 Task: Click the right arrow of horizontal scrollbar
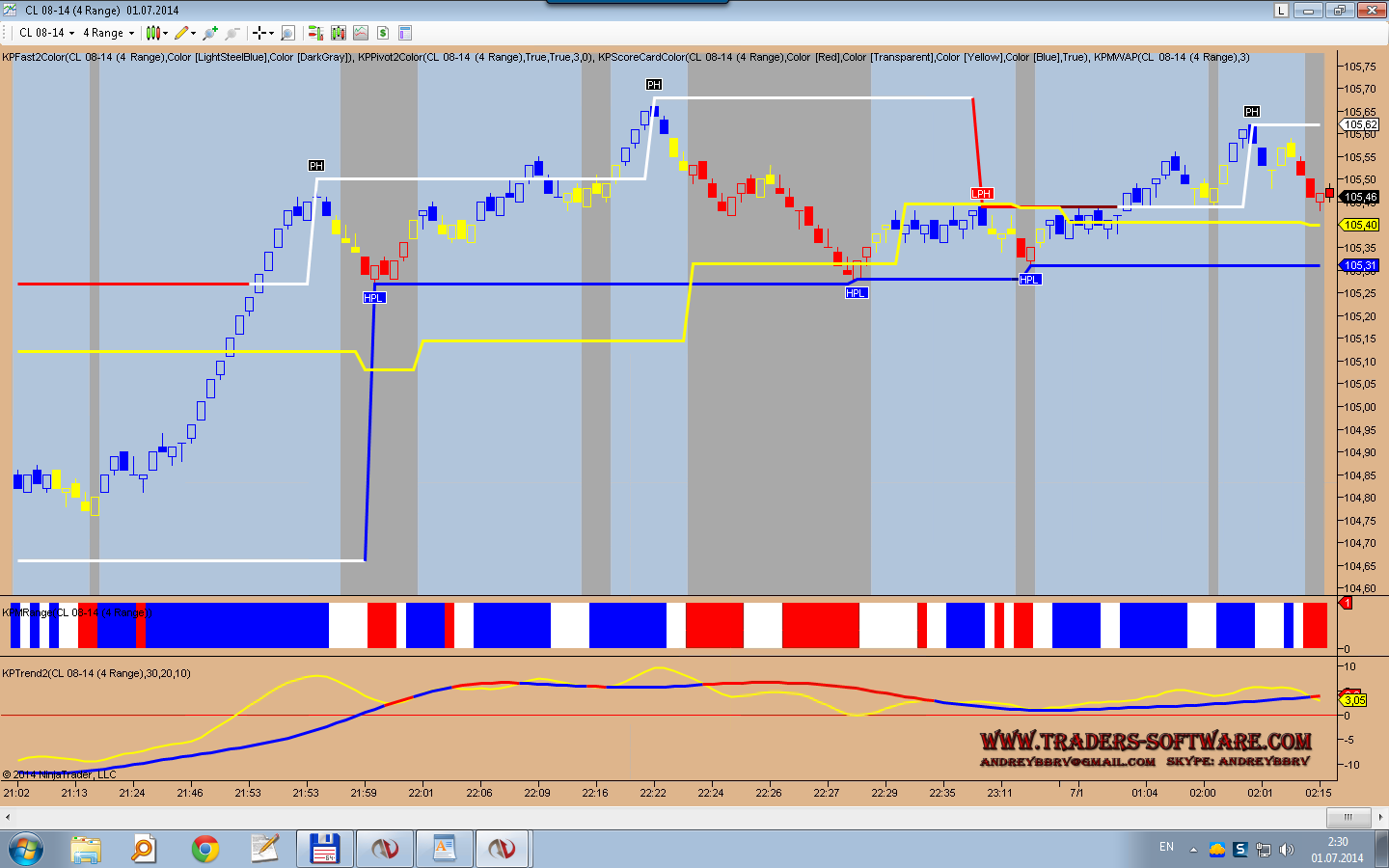coord(1380,817)
